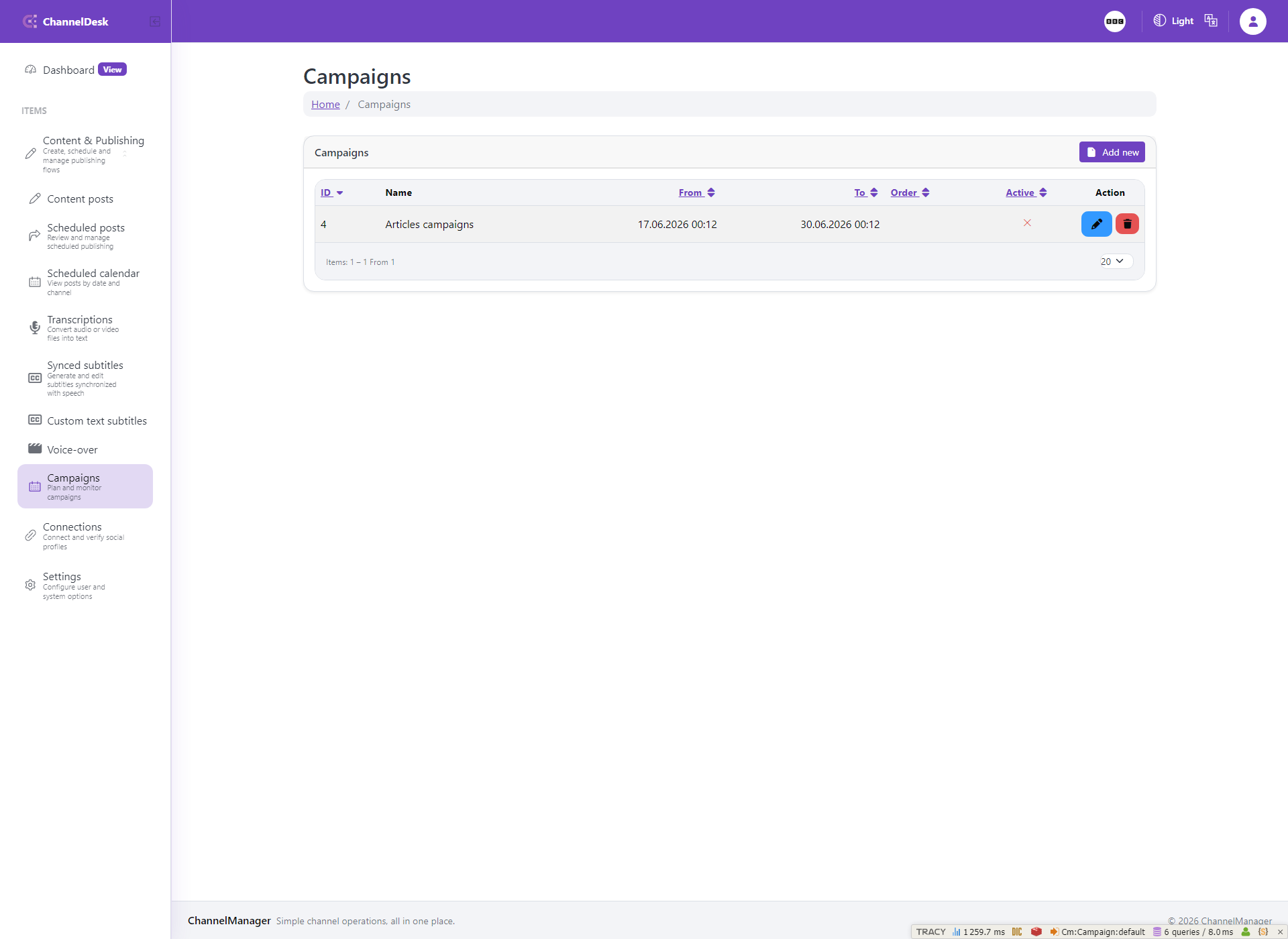Click the Transcriptions microphone icon
The image size is (1288, 939).
pyautogui.click(x=35, y=327)
